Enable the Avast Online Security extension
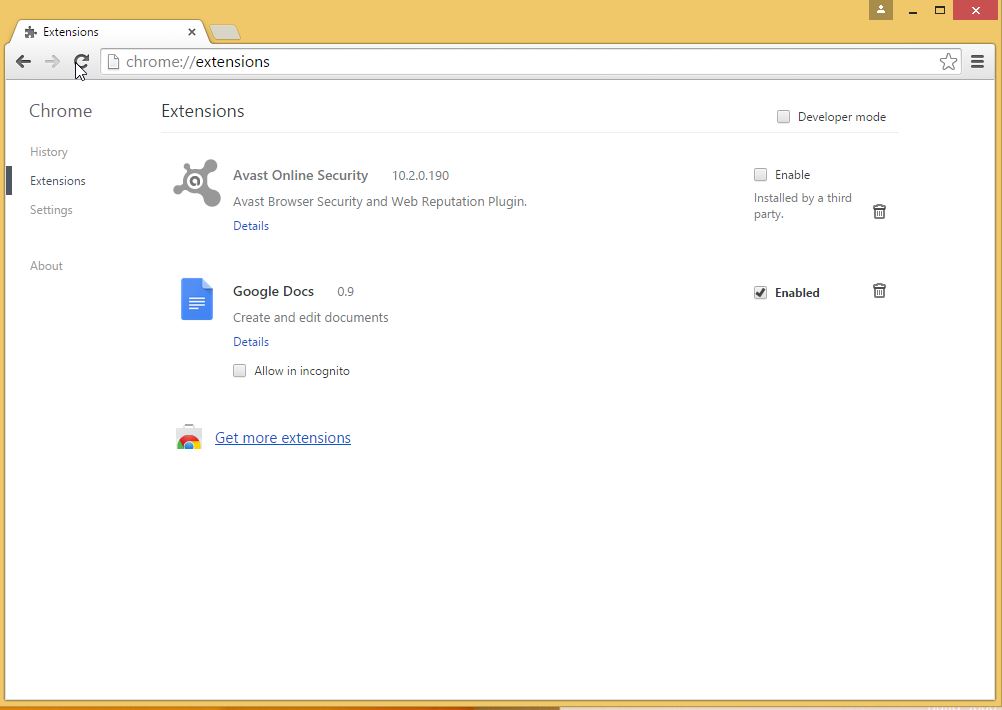The image size is (1002, 710). click(760, 174)
